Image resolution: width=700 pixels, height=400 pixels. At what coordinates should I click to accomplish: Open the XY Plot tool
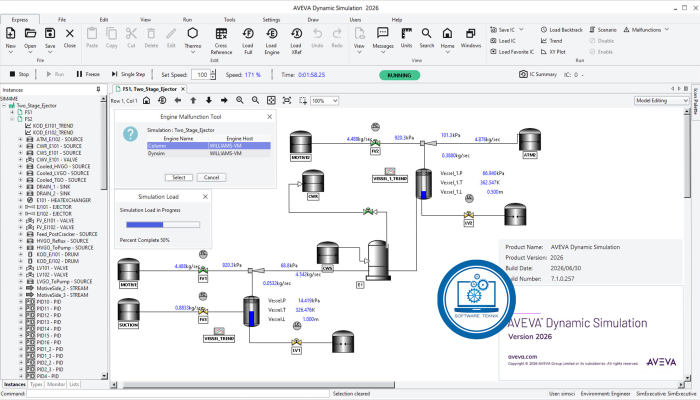coord(553,52)
